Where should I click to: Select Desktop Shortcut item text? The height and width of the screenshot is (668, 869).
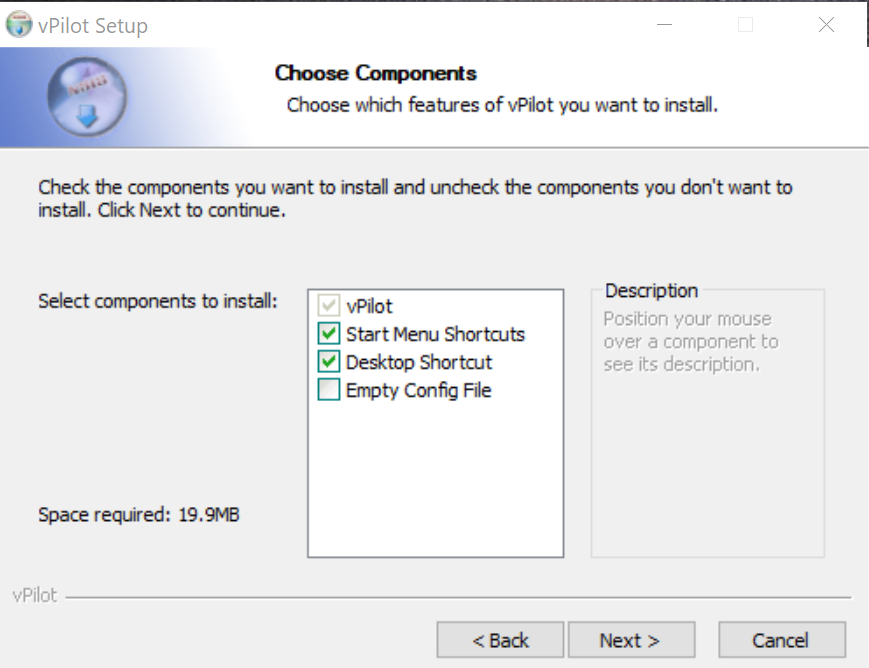pos(419,362)
